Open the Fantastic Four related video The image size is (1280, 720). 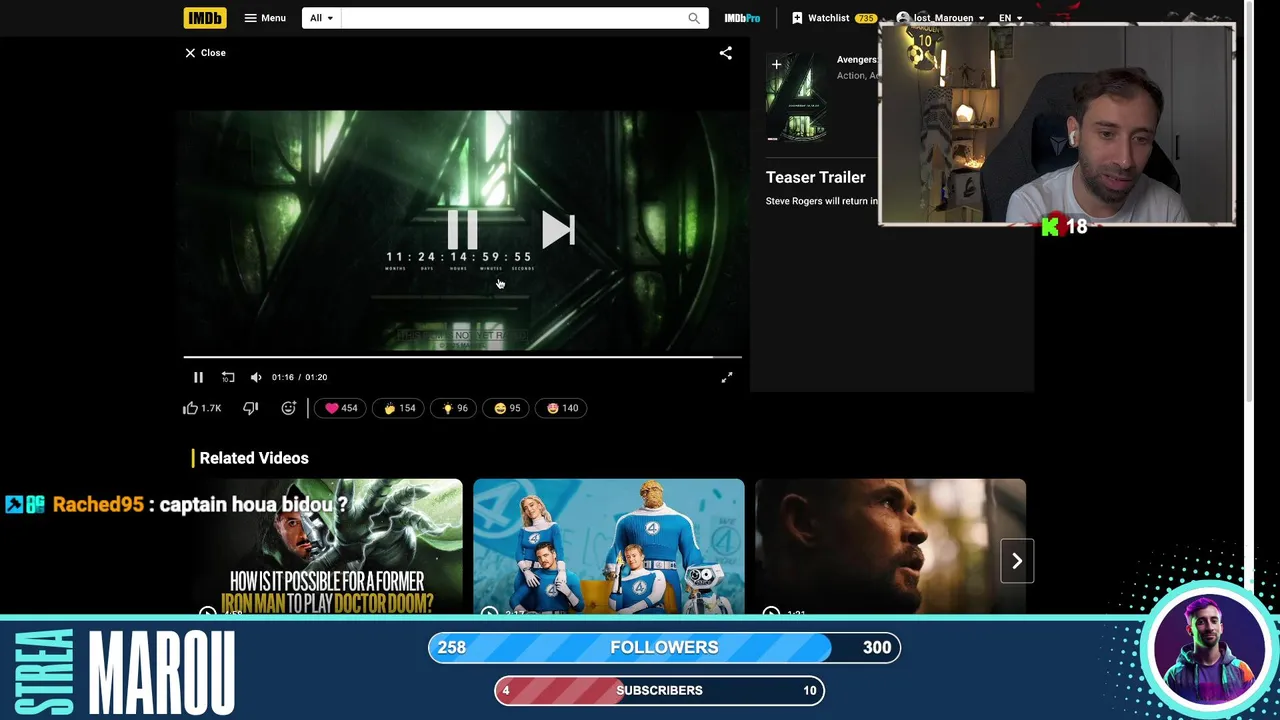[609, 547]
